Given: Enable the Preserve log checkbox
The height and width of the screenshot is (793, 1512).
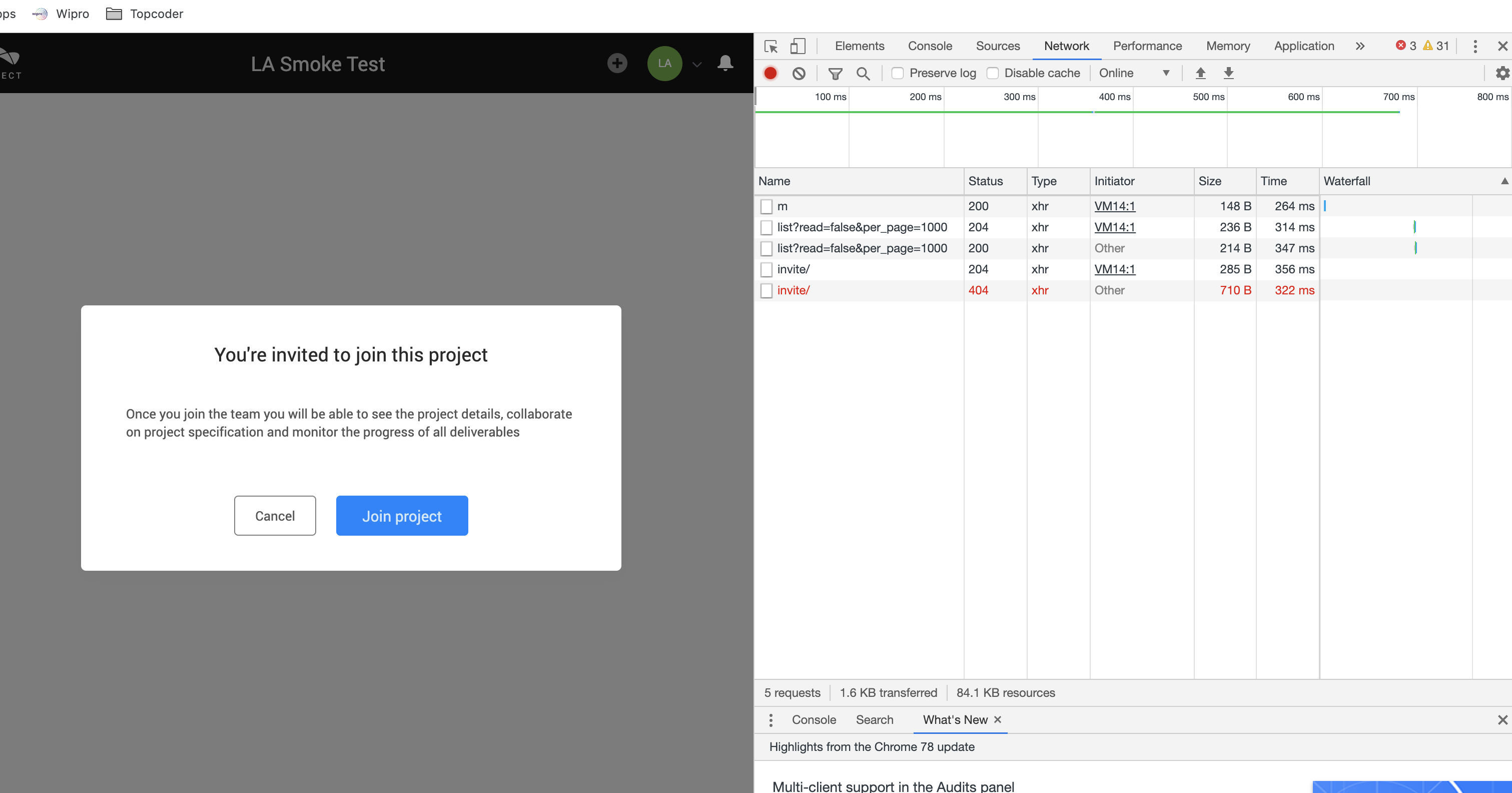Looking at the screenshot, I should (x=898, y=73).
